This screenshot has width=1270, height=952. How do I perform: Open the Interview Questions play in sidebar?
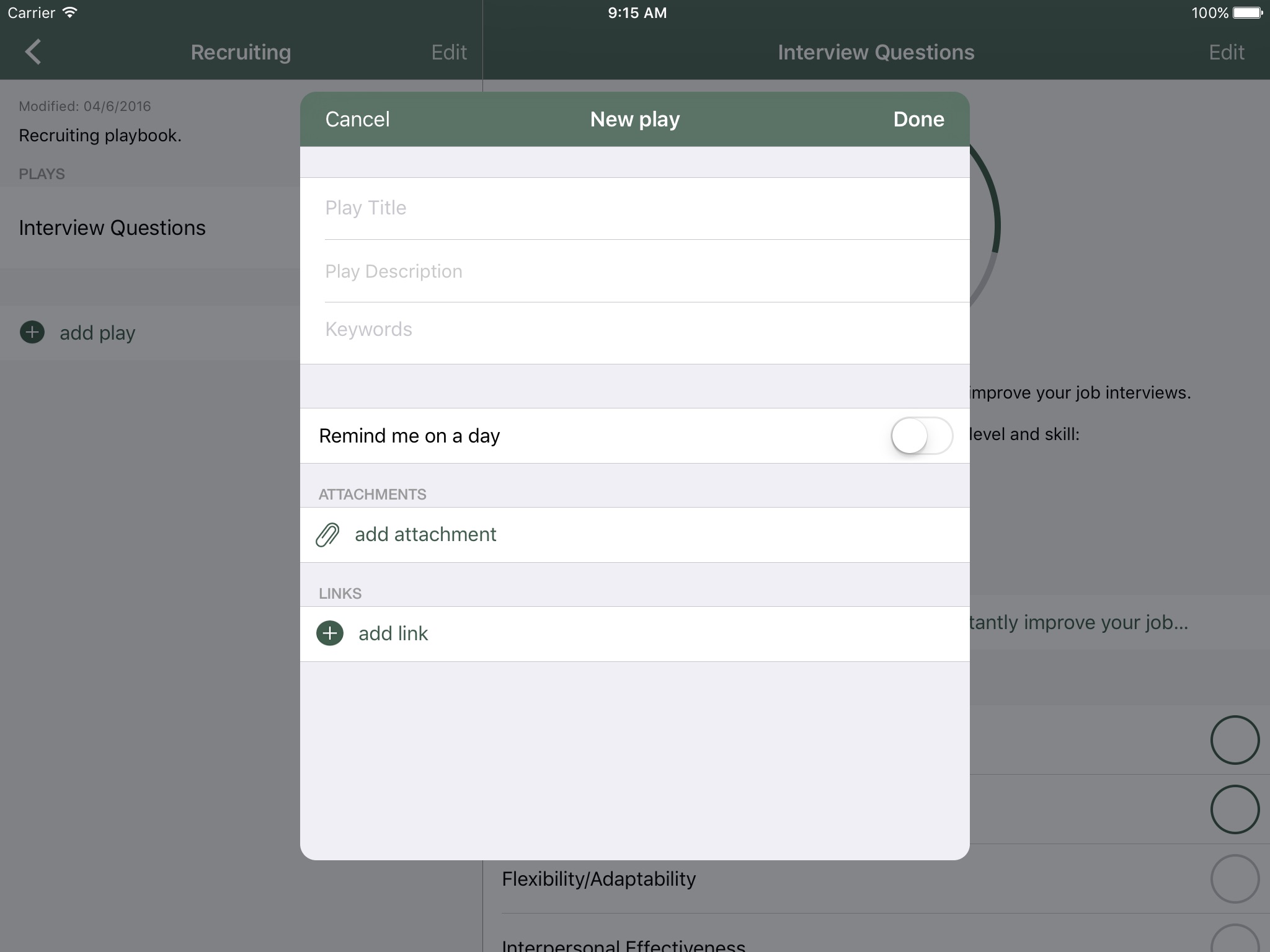[112, 228]
